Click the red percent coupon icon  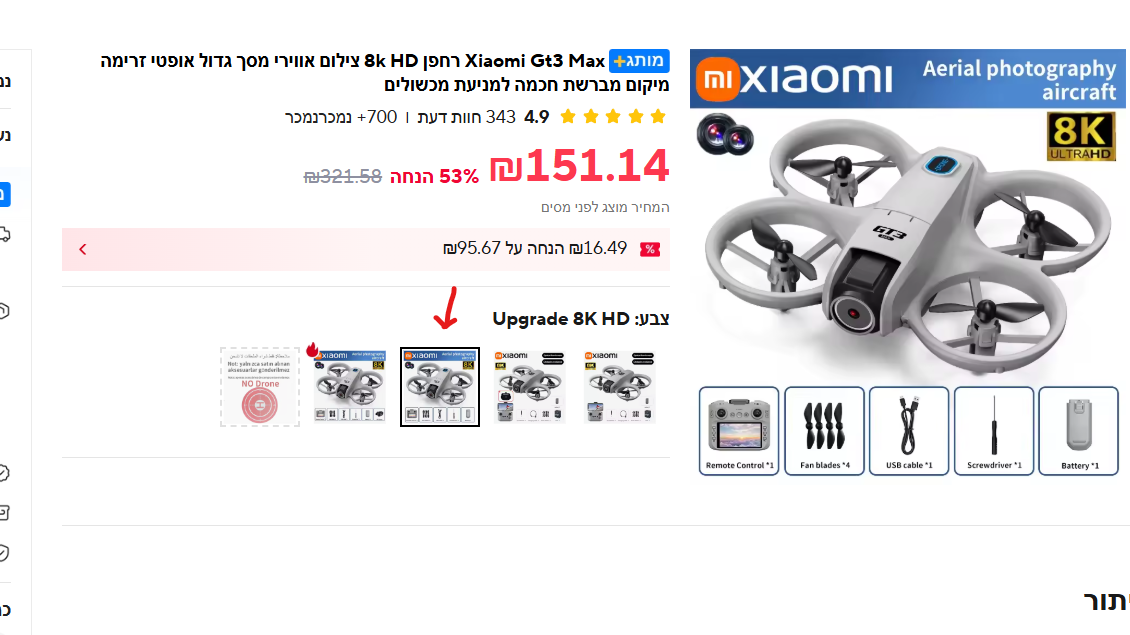[x=649, y=249]
